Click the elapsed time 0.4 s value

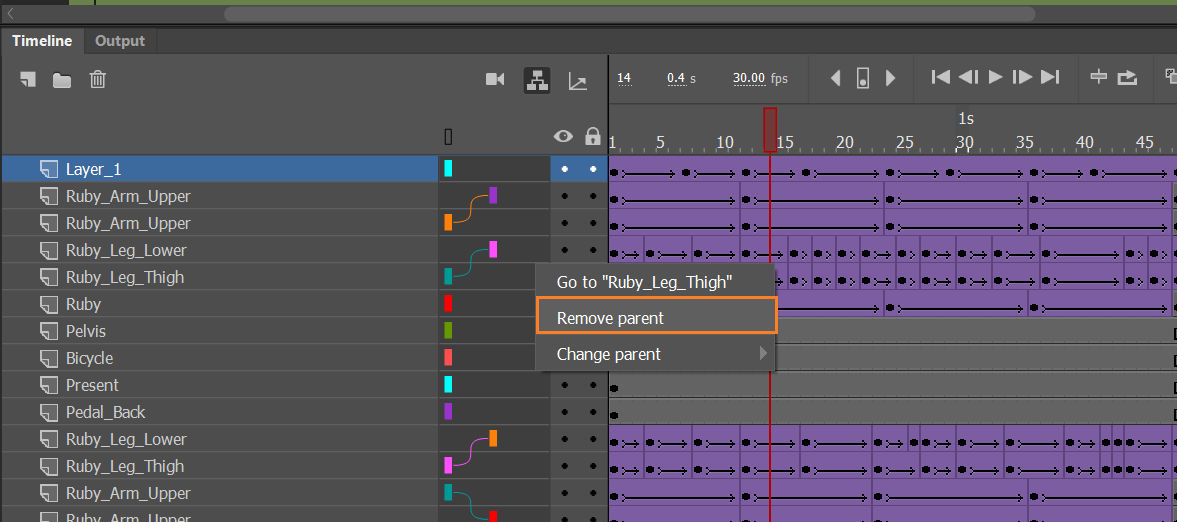coord(676,78)
